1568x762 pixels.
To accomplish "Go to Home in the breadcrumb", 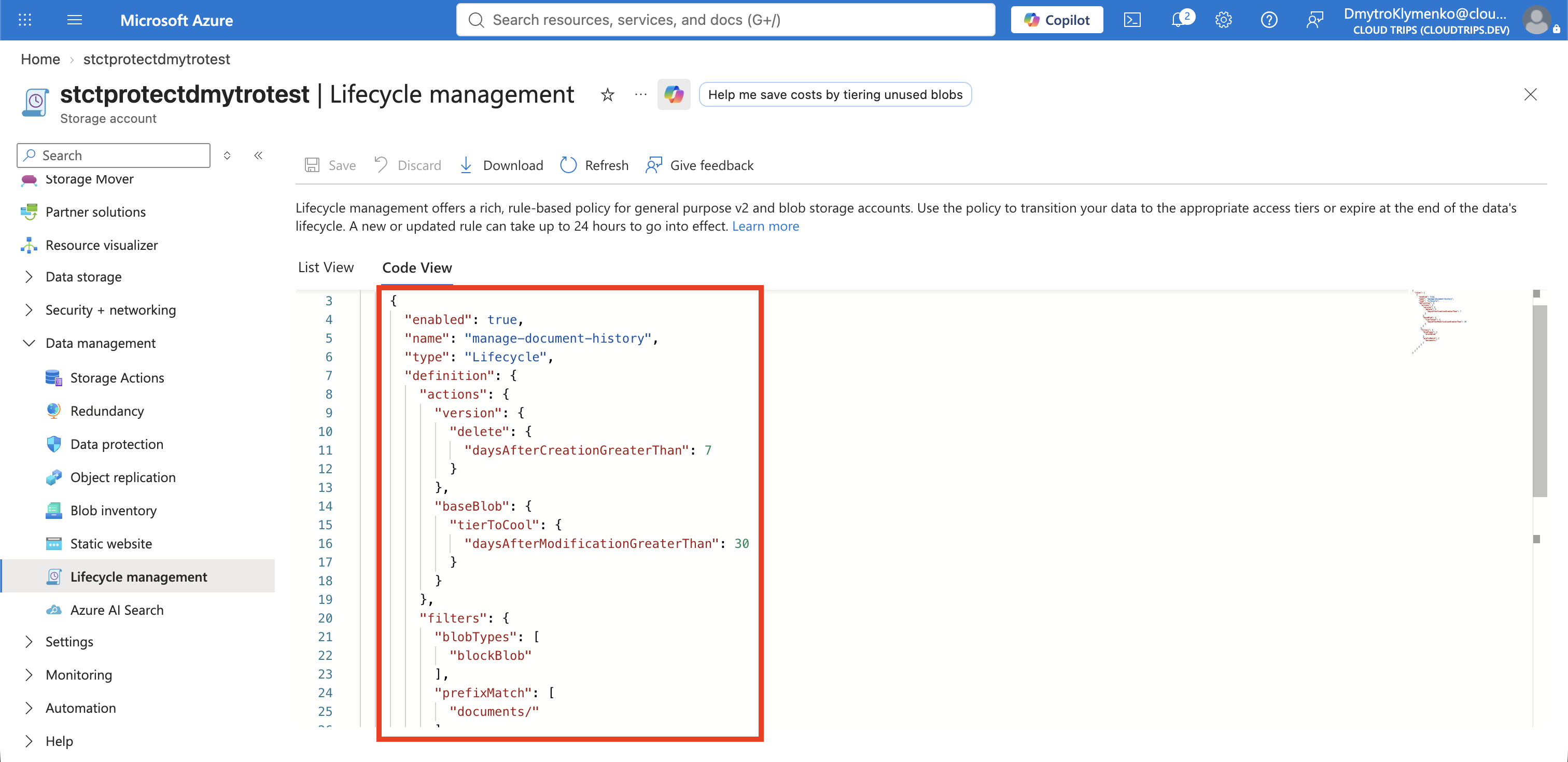I will (x=40, y=59).
